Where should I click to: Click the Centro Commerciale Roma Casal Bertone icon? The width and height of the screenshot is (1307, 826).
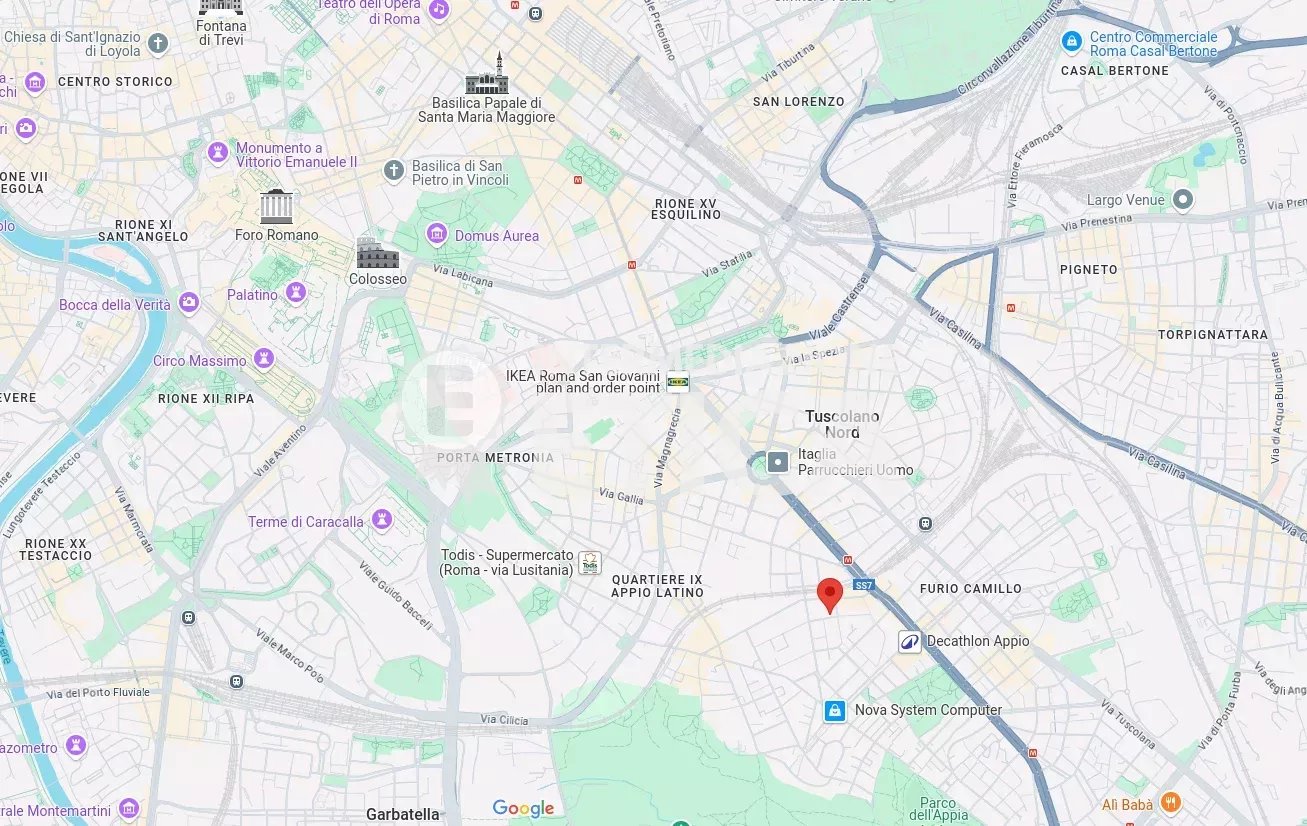(x=1072, y=42)
